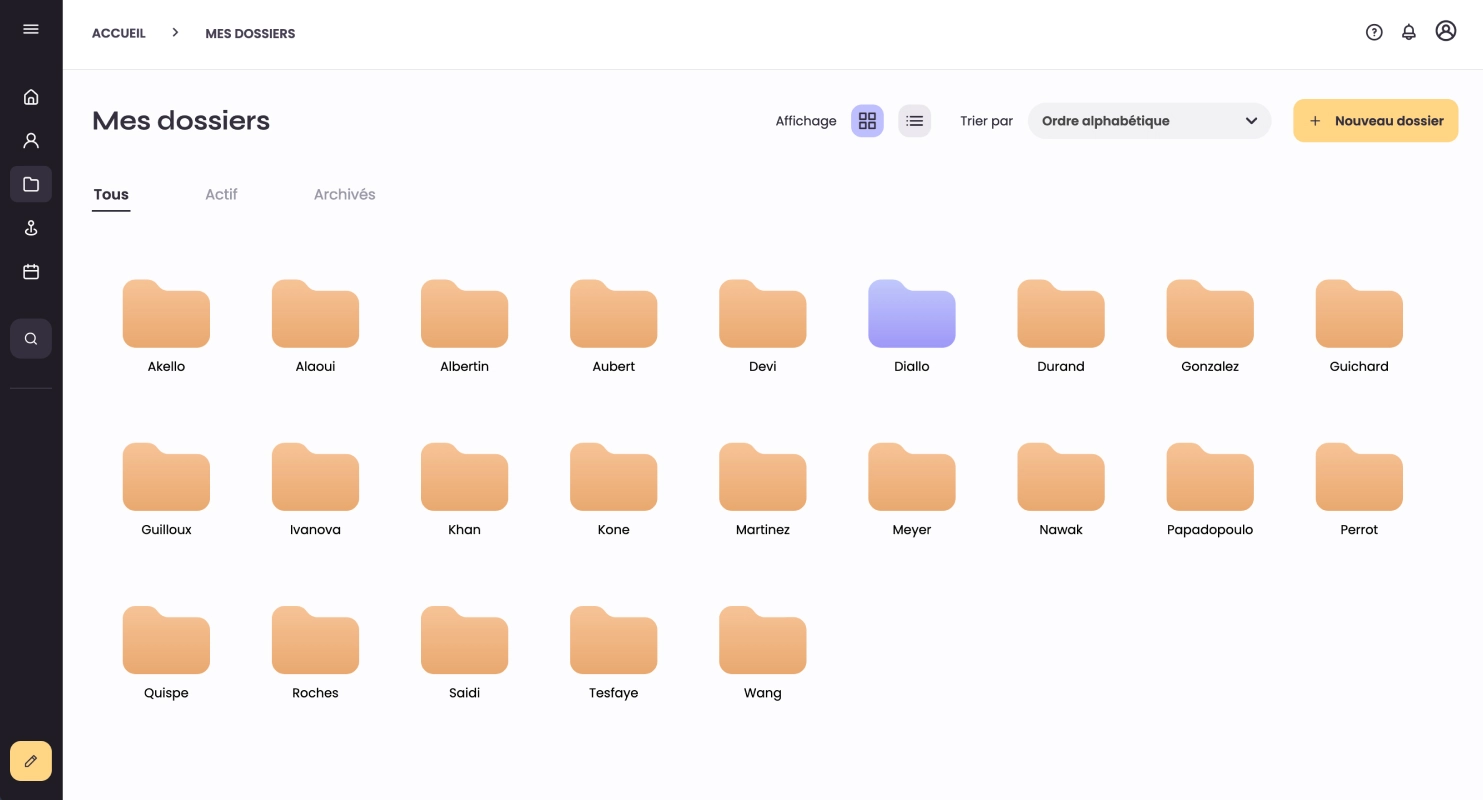Open the Papadopoulo folder
This screenshot has width=1483, height=800.
1209,477
